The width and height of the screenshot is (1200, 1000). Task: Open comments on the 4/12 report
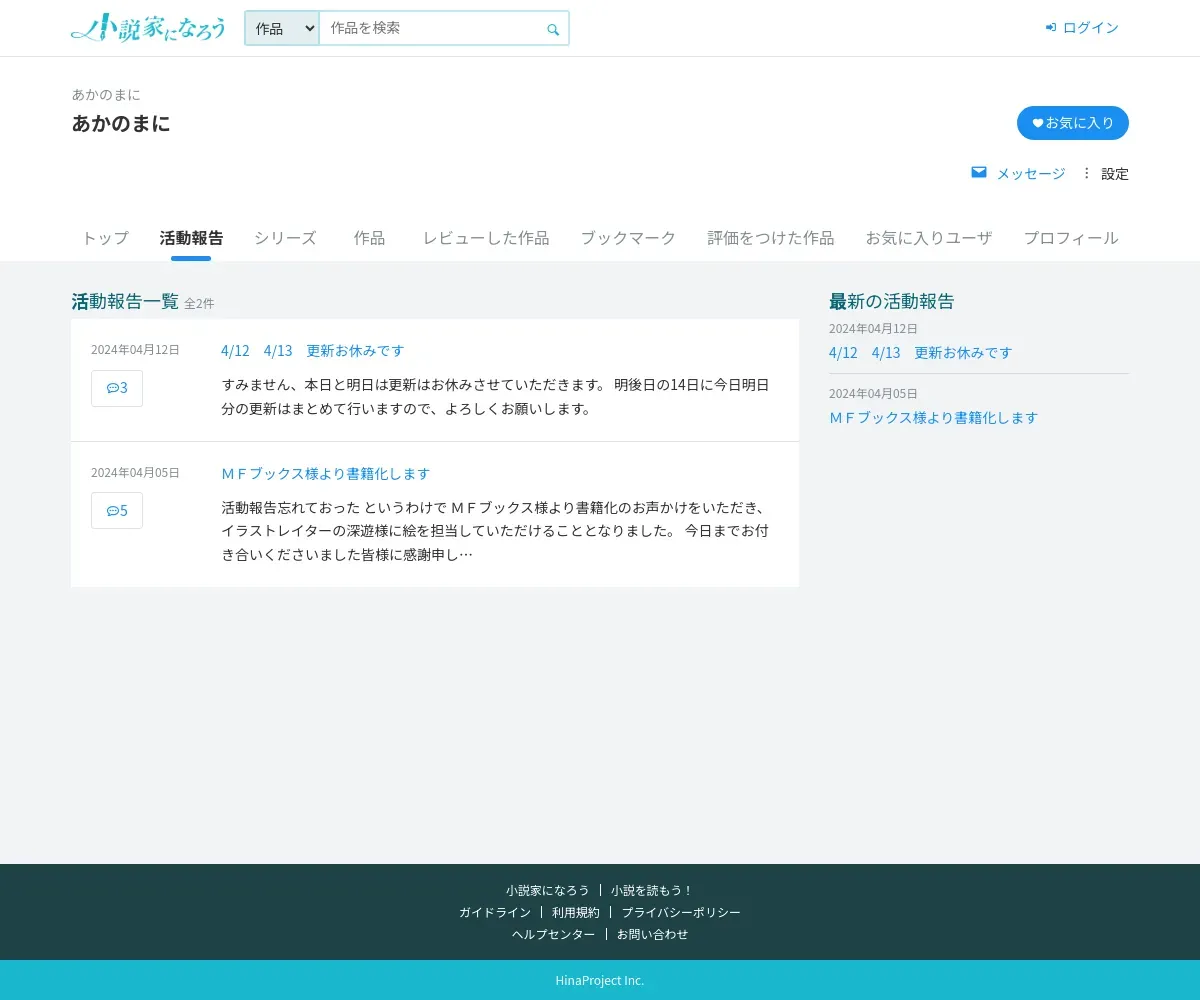(117, 388)
